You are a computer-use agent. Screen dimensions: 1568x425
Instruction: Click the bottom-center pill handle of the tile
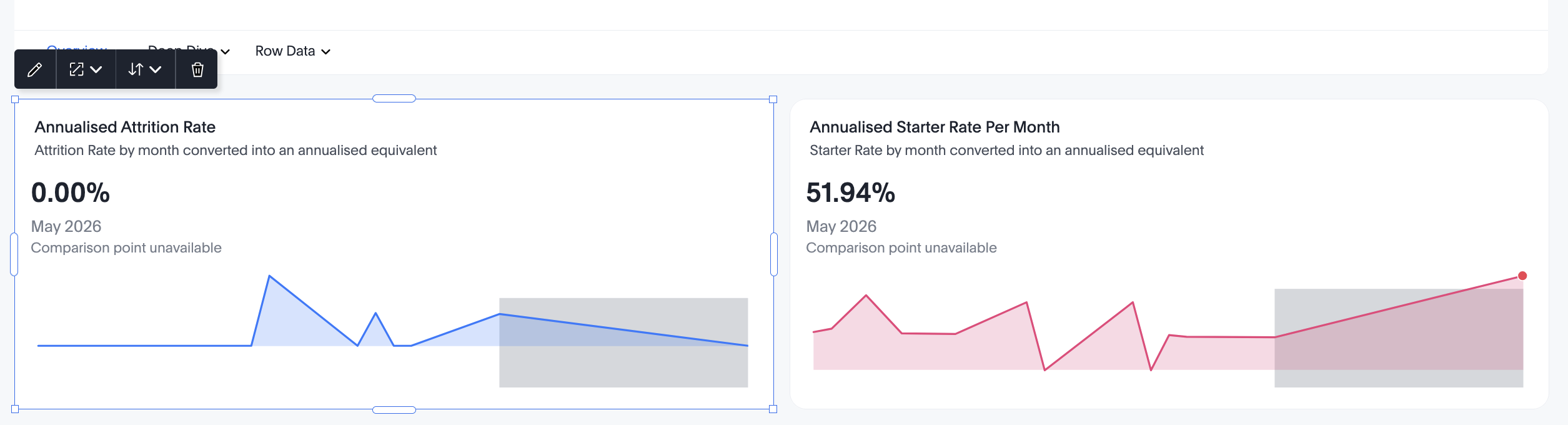(x=394, y=410)
